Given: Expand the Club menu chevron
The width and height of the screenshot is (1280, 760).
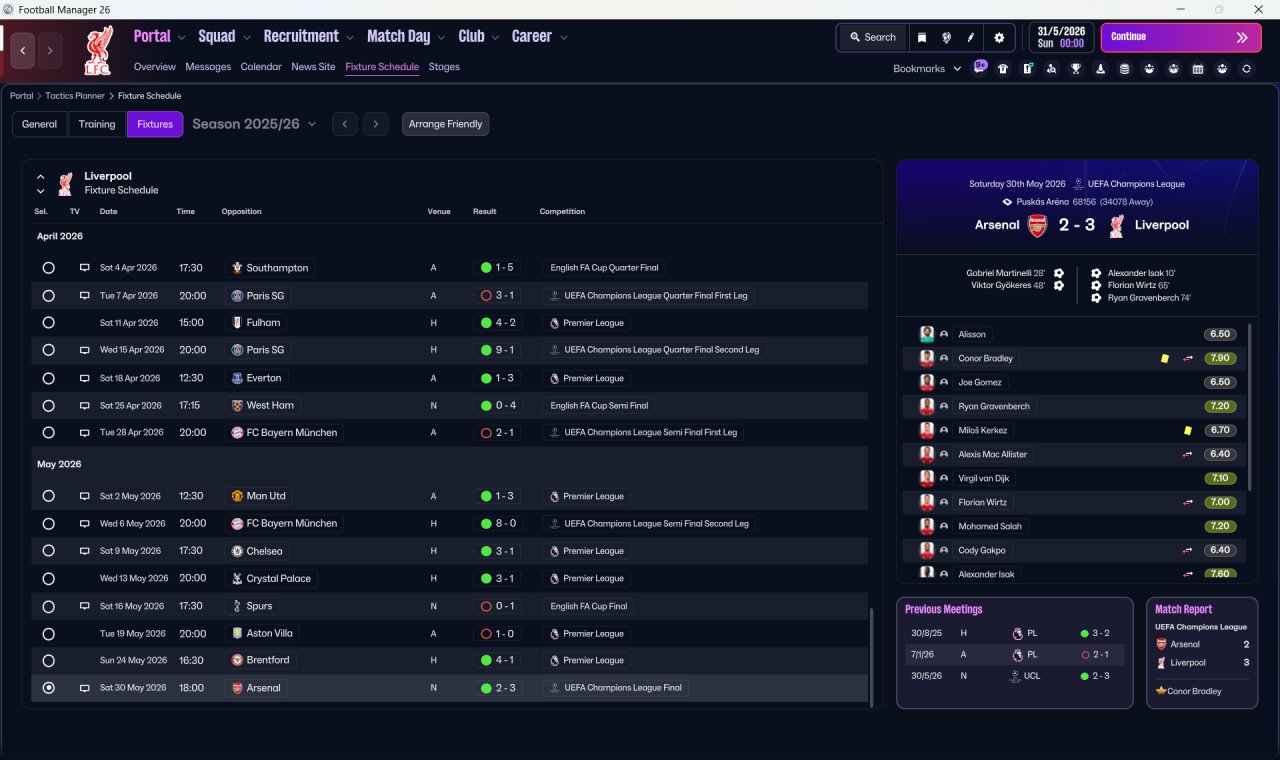Looking at the screenshot, I should pyautogui.click(x=495, y=38).
